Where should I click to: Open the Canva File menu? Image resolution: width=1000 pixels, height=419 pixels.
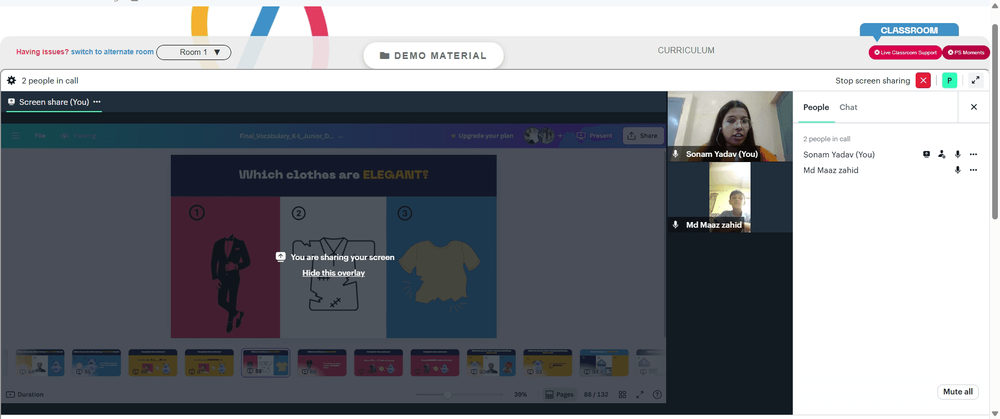tap(40, 136)
